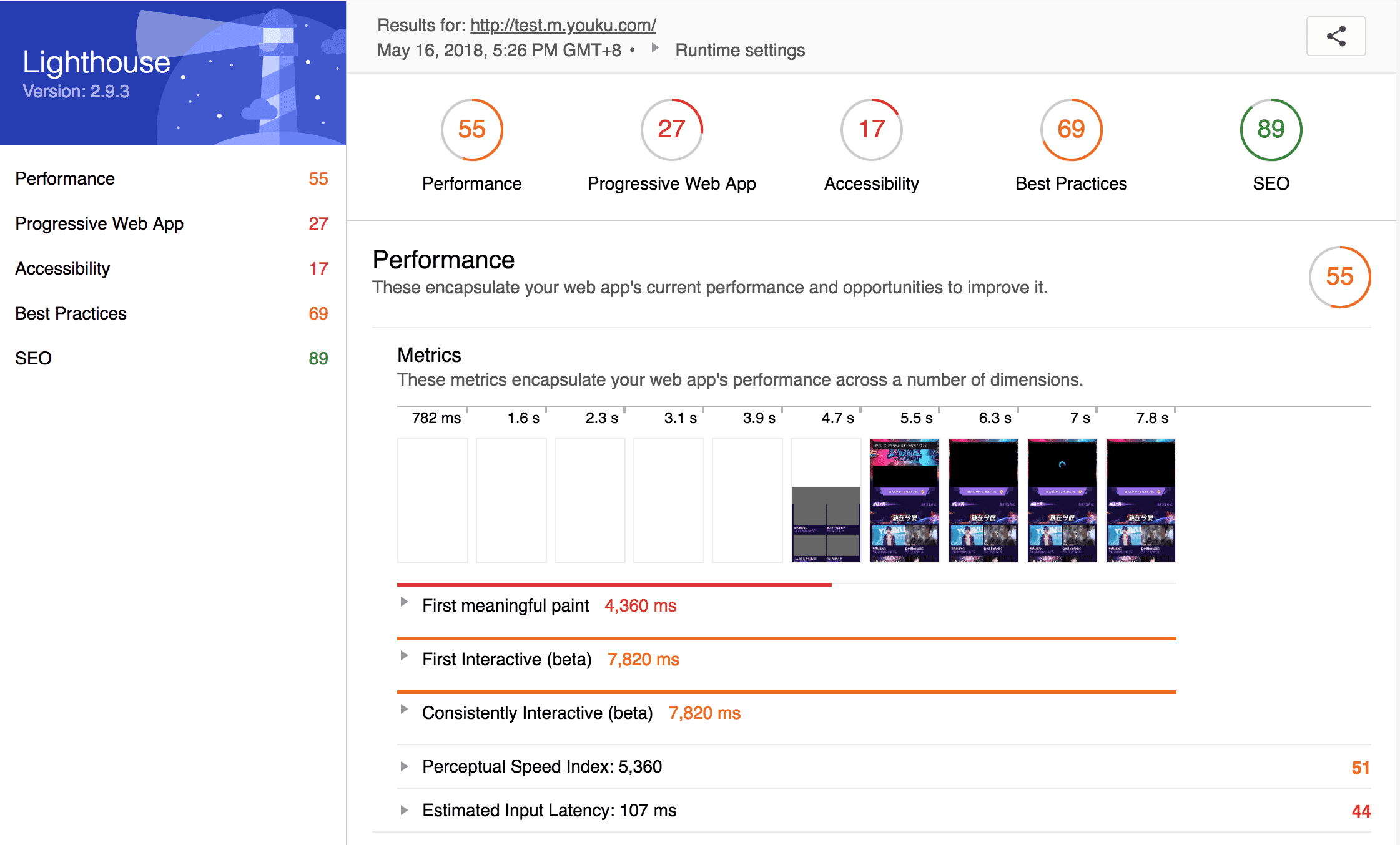Click the Performance score gauge showing 55
This screenshot has width=1400, height=845.
(471, 129)
